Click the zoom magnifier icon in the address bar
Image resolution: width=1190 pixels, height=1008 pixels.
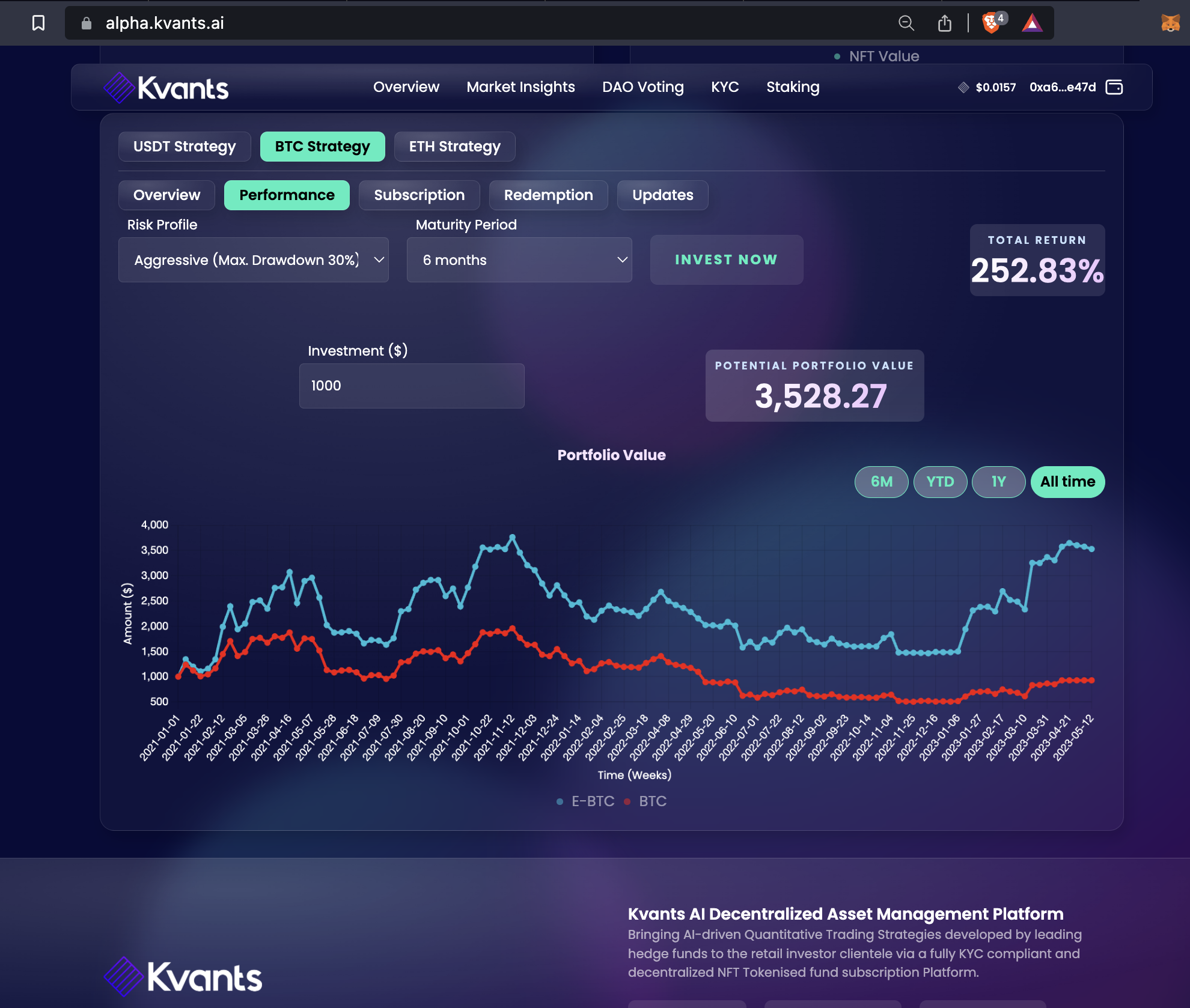(x=906, y=23)
